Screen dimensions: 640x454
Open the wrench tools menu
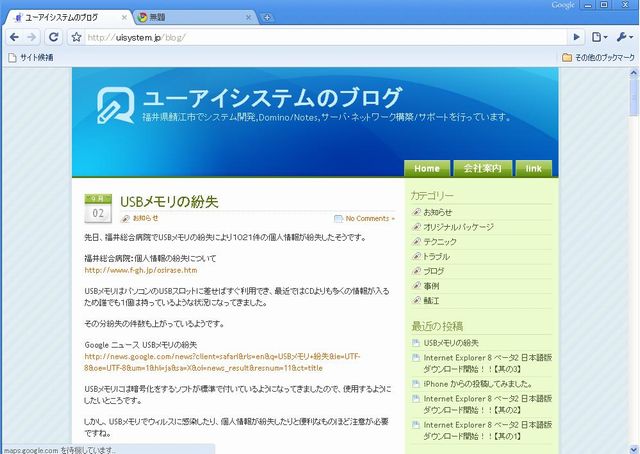624,37
